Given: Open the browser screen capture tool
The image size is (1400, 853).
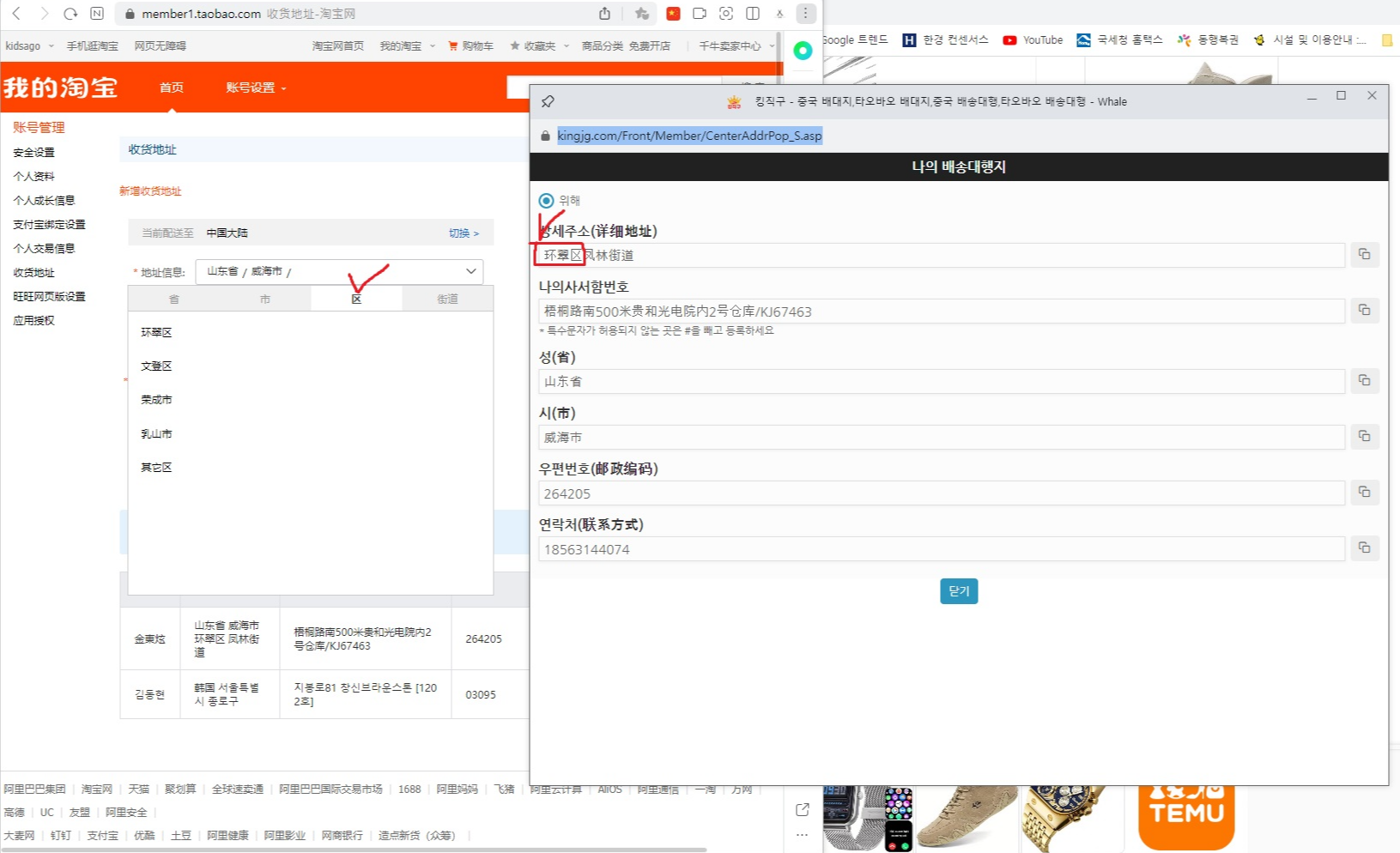Looking at the screenshot, I should 726,14.
